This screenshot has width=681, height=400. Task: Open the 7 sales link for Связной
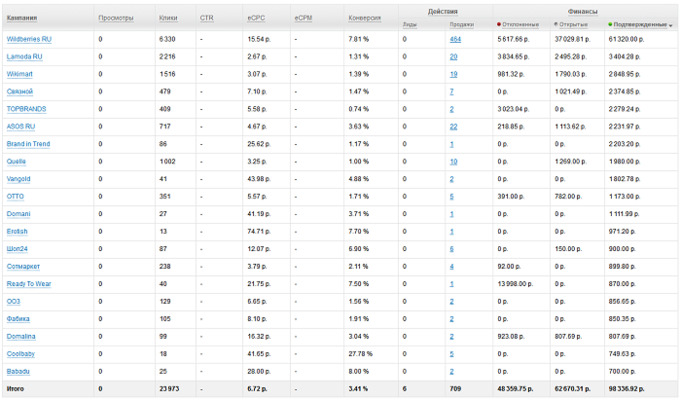(452, 92)
